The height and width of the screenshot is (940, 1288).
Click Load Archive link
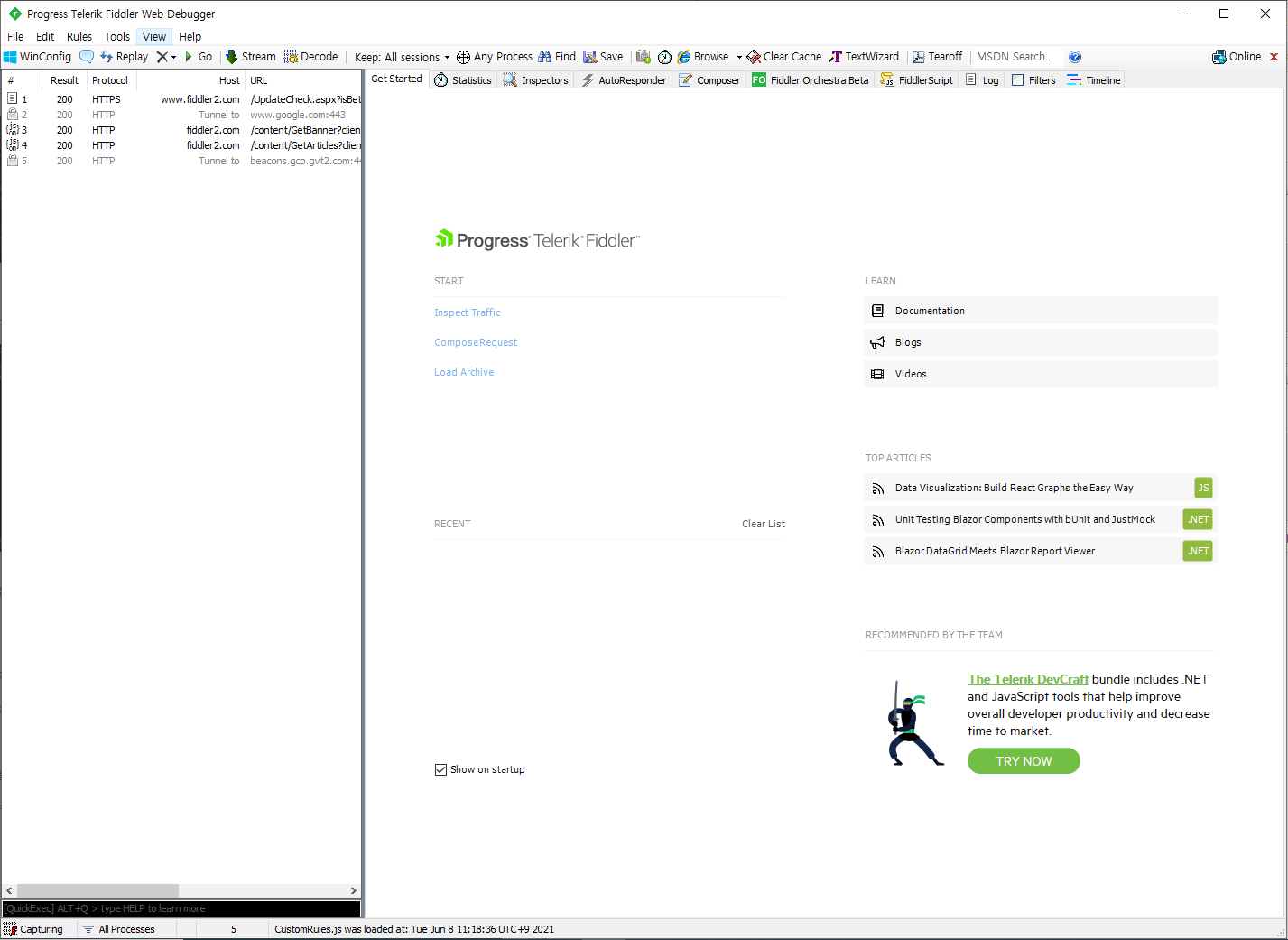coord(464,372)
